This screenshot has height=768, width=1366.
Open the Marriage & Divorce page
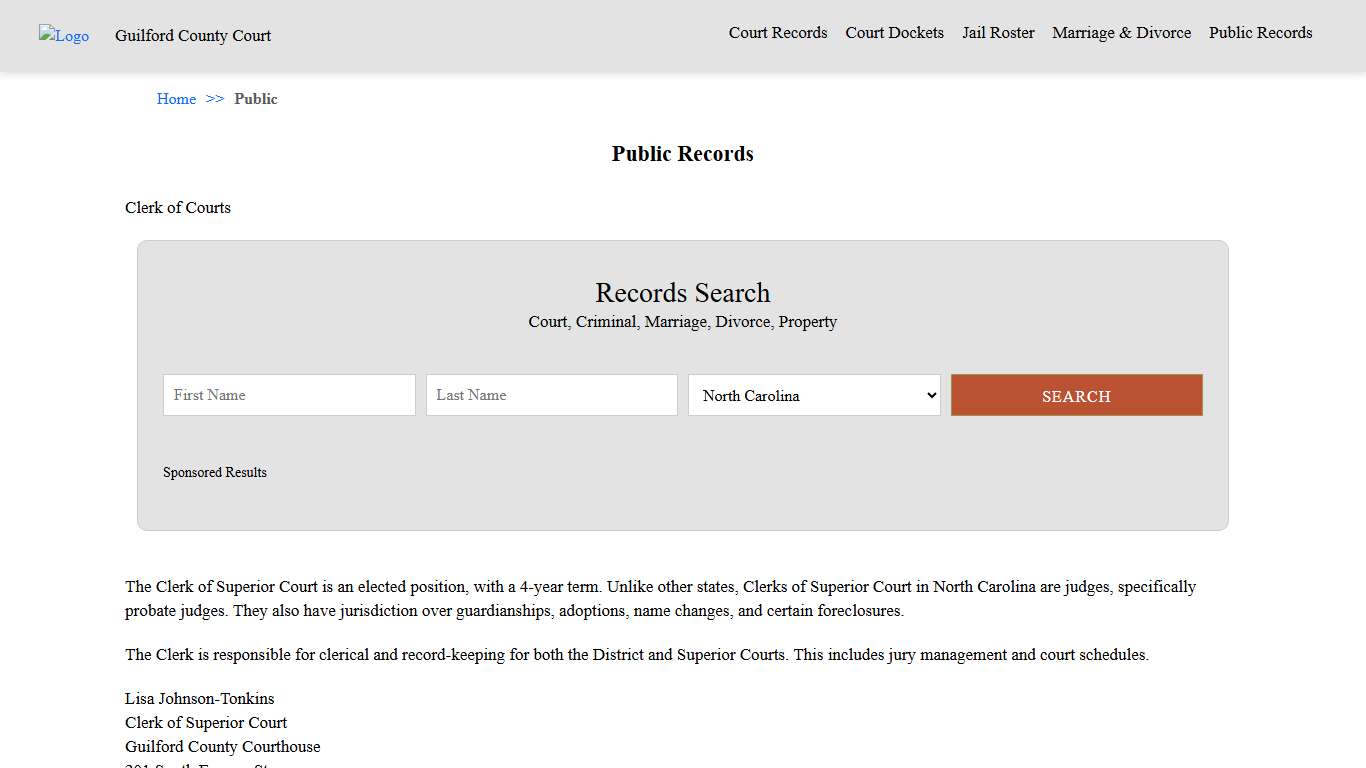1121,33
